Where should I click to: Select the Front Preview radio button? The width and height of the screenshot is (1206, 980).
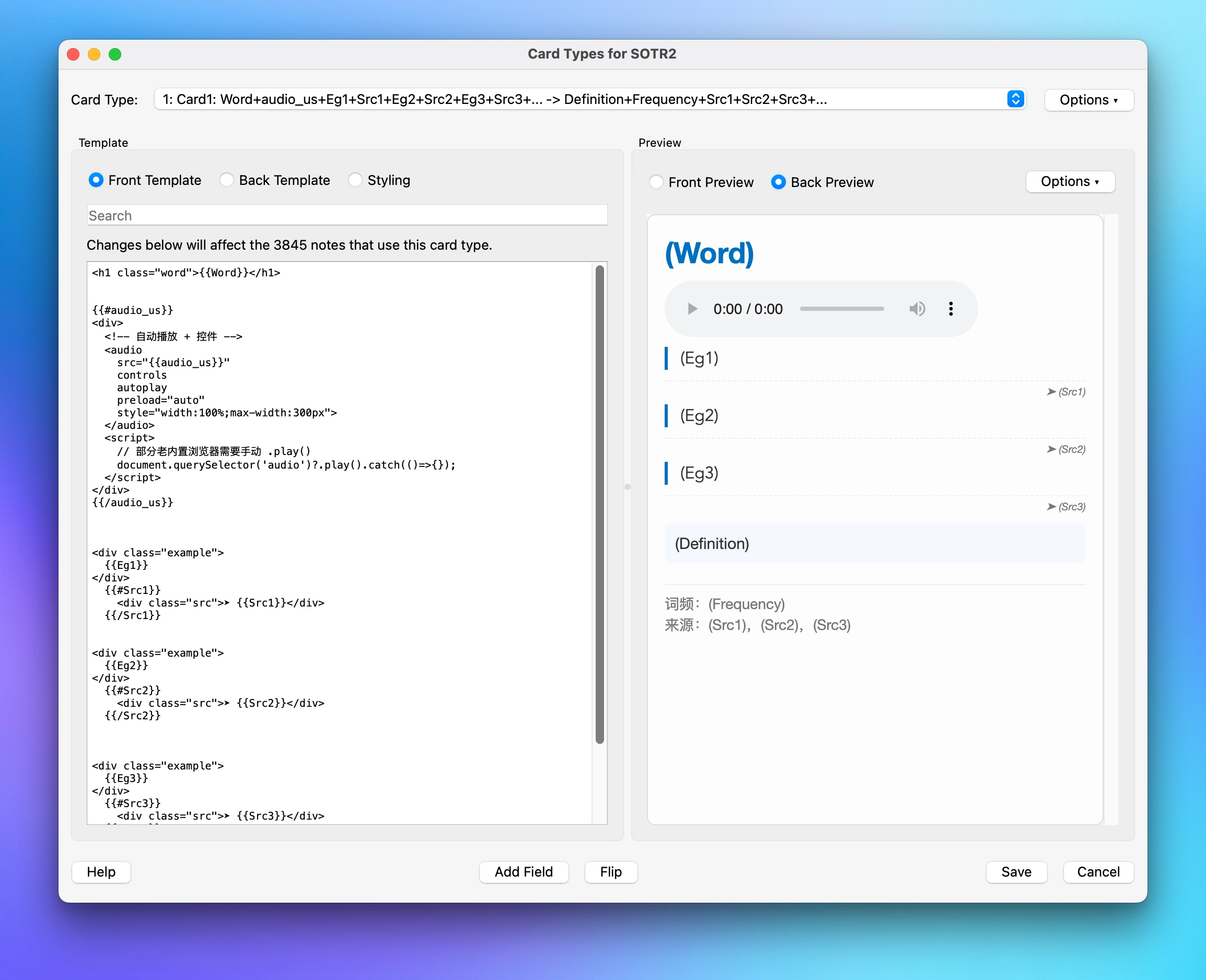[x=656, y=182]
